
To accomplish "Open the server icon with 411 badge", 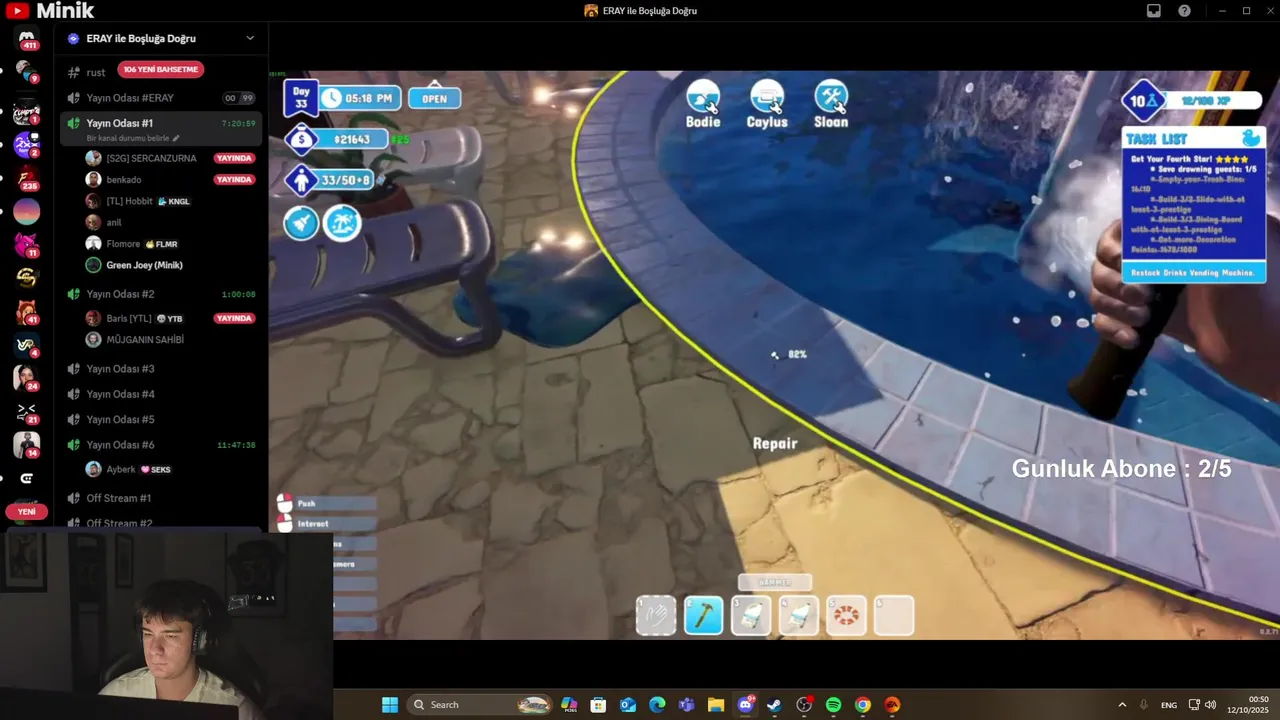I will [x=27, y=40].
